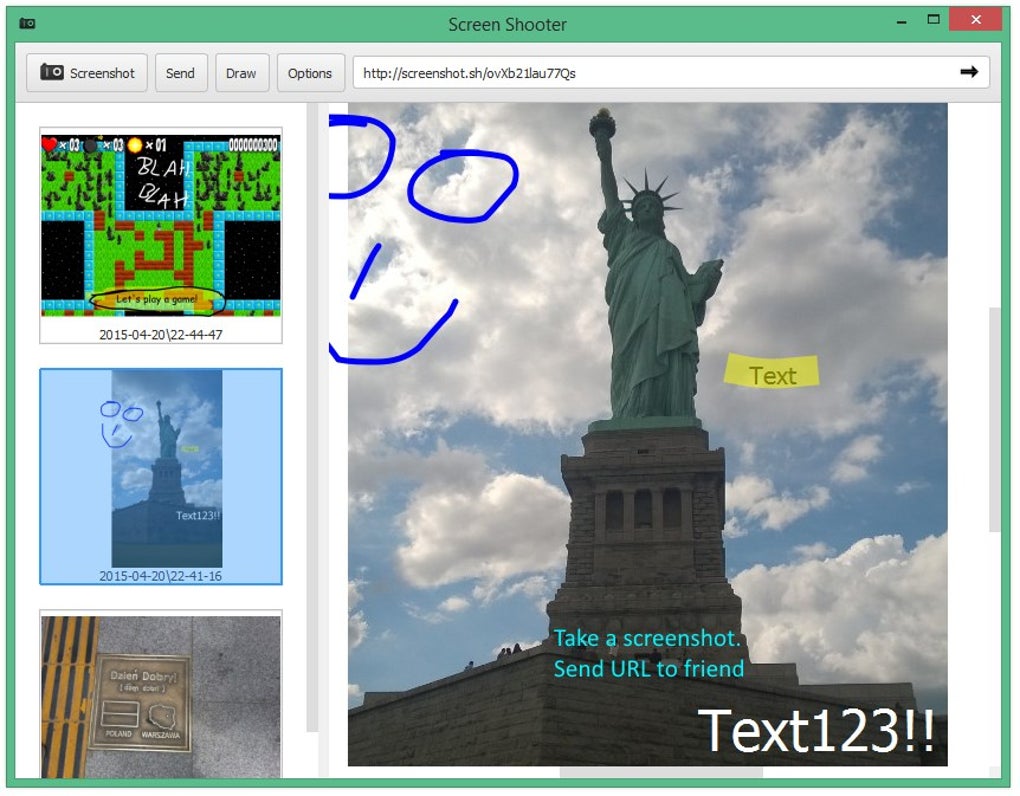
Task: Click the preview horizontal scrollbar
Action: tap(661, 773)
